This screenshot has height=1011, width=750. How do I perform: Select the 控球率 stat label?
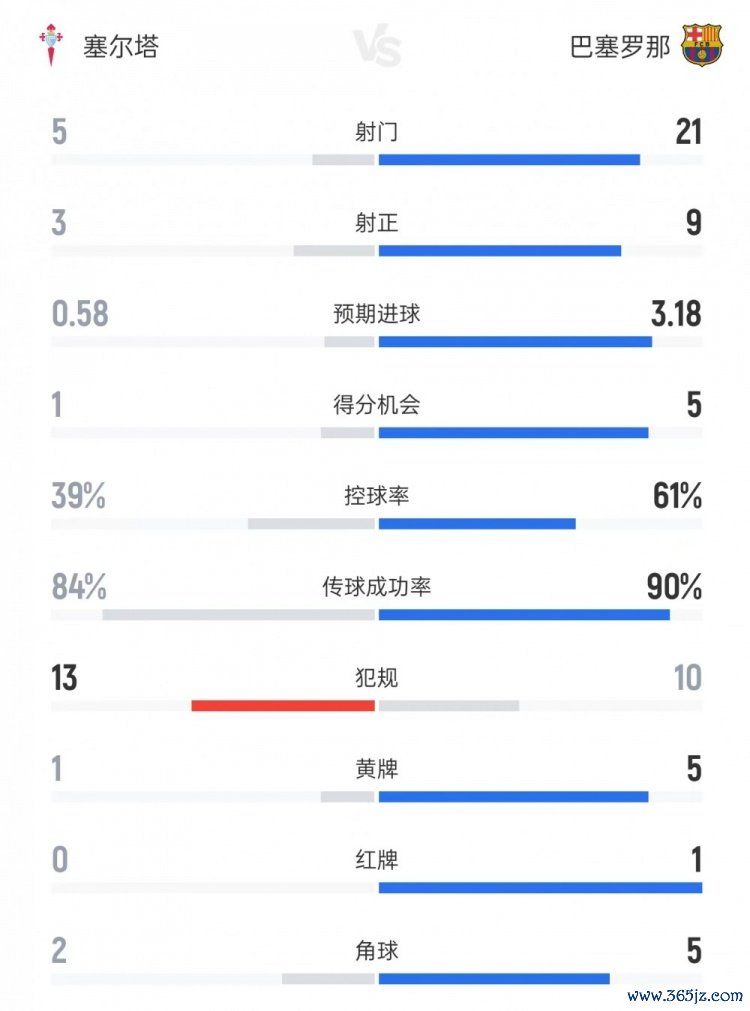point(376,495)
